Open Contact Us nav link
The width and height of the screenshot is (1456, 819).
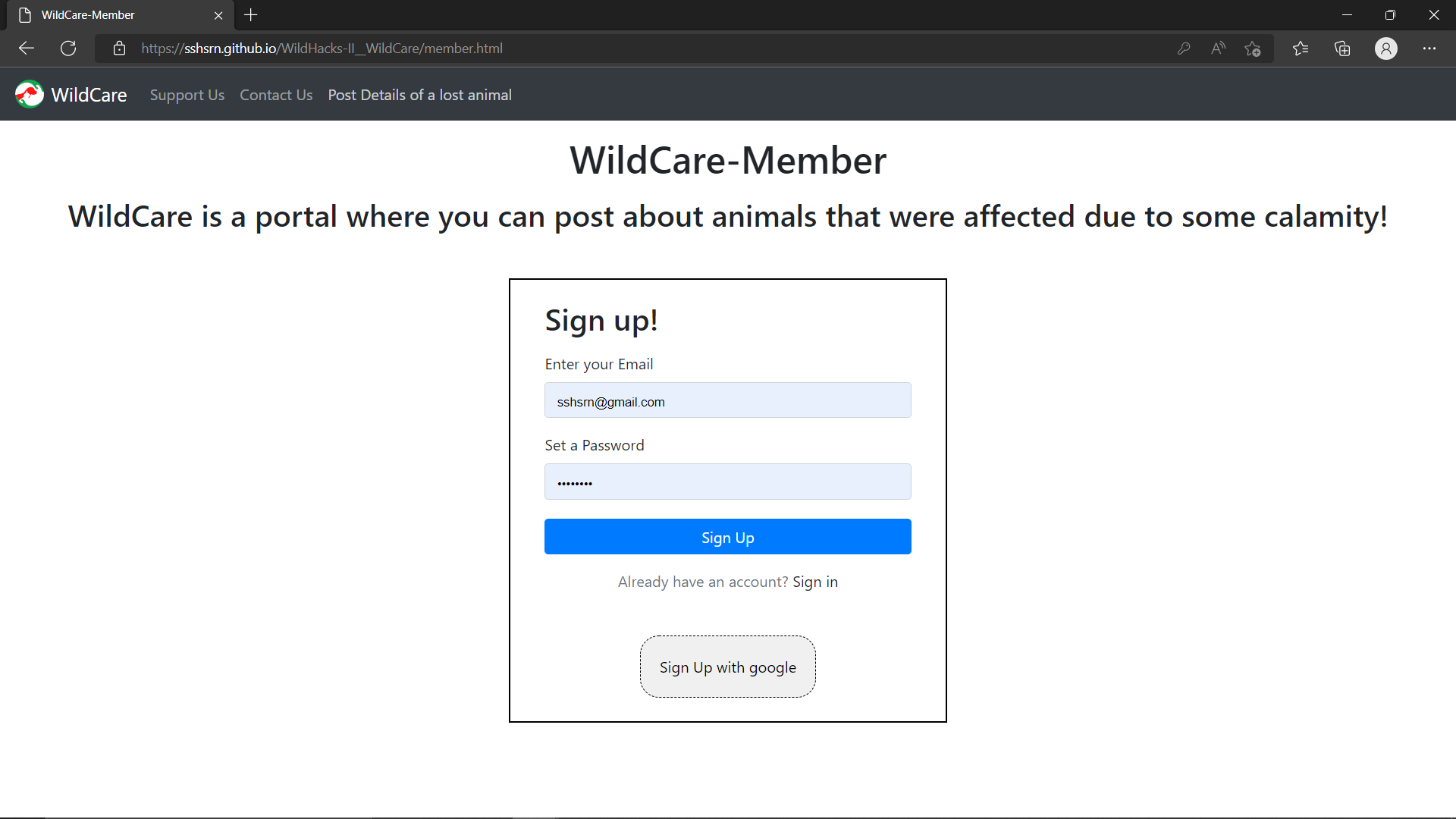point(276,95)
